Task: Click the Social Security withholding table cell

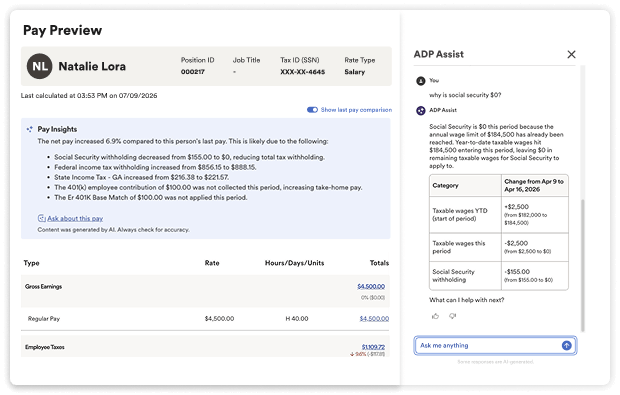Action: tap(465, 276)
